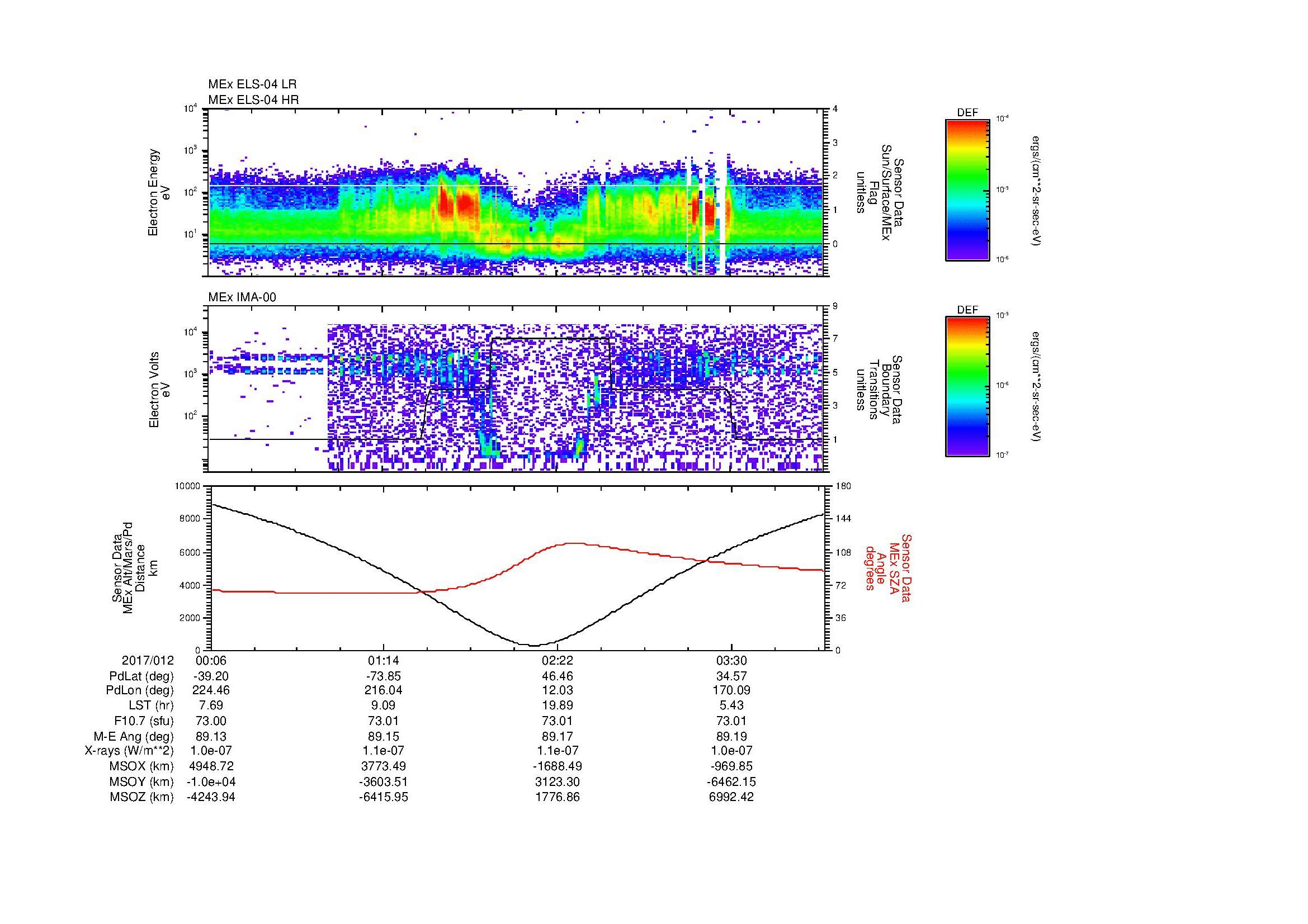The width and height of the screenshot is (1308, 924).
Task: Click the 'PdLon (deg)' row label
Action: (x=140, y=690)
